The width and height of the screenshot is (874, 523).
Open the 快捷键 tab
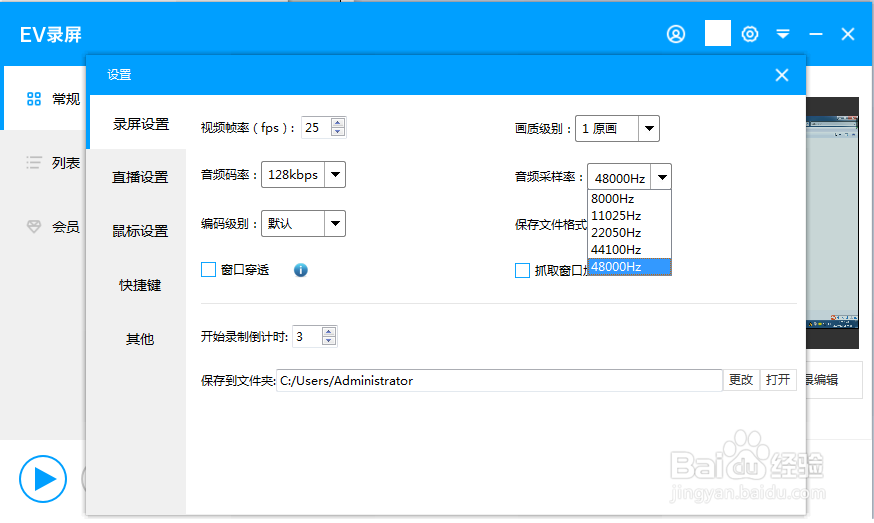point(138,285)
